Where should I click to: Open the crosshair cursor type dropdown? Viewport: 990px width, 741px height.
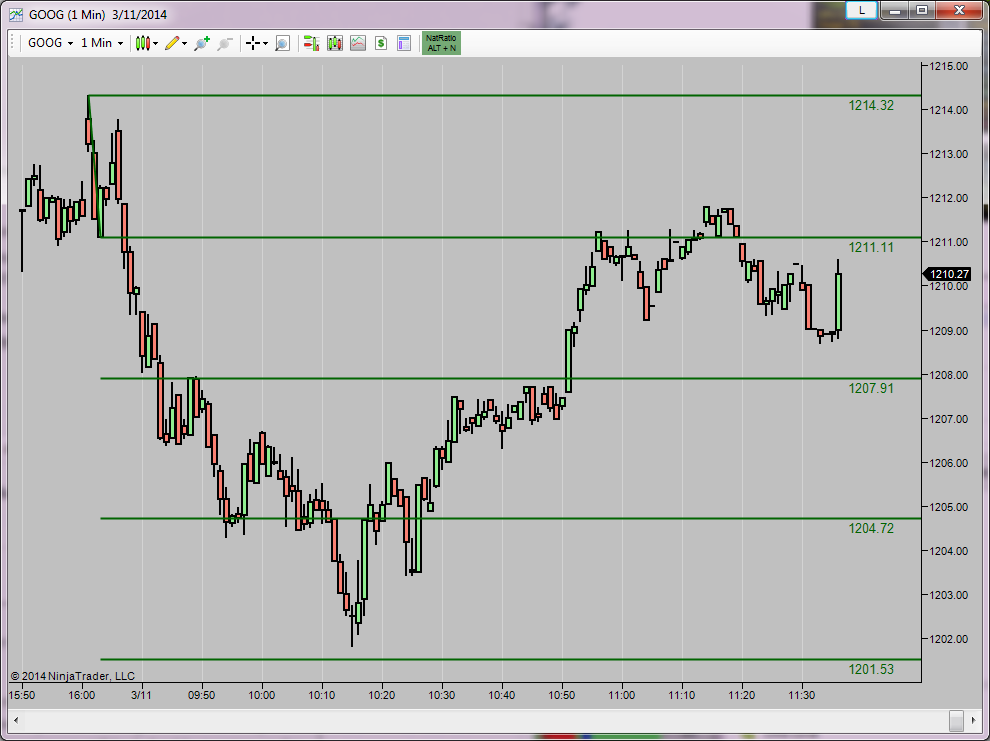256,43
